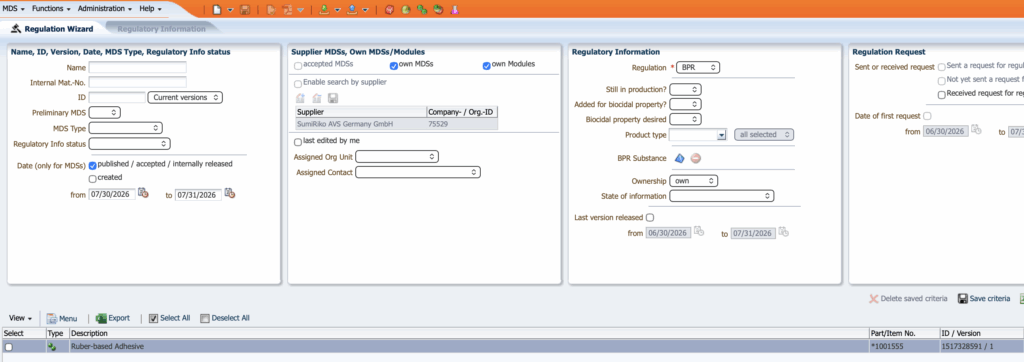Click the Name input field
This screenshot has width=1024, height=362.
(x=138, y=67)
